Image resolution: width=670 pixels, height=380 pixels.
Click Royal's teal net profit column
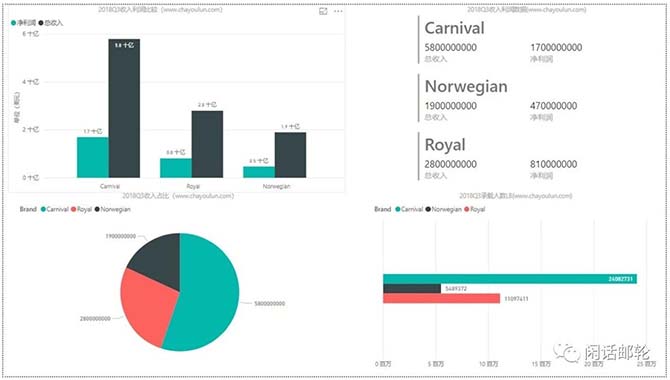click(176, 168)
